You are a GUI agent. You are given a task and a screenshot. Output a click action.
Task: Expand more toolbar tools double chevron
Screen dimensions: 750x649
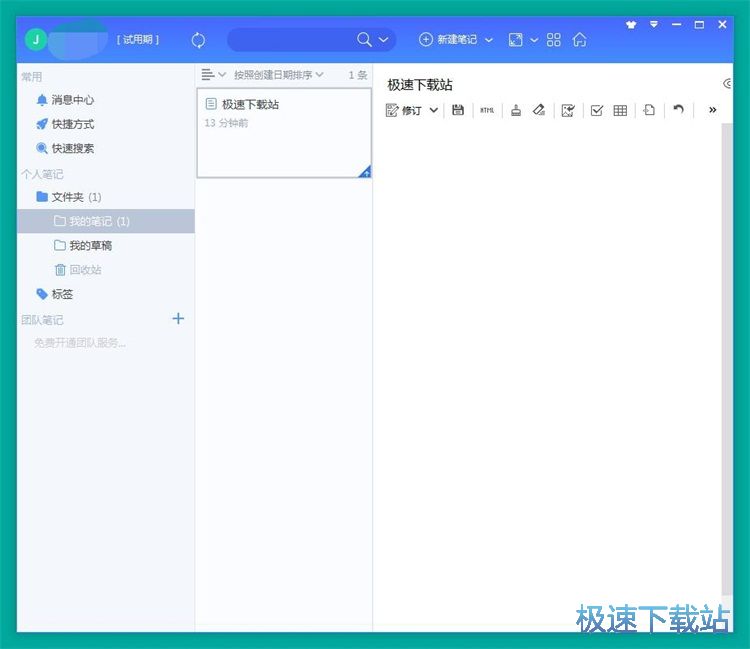(712, 110)
